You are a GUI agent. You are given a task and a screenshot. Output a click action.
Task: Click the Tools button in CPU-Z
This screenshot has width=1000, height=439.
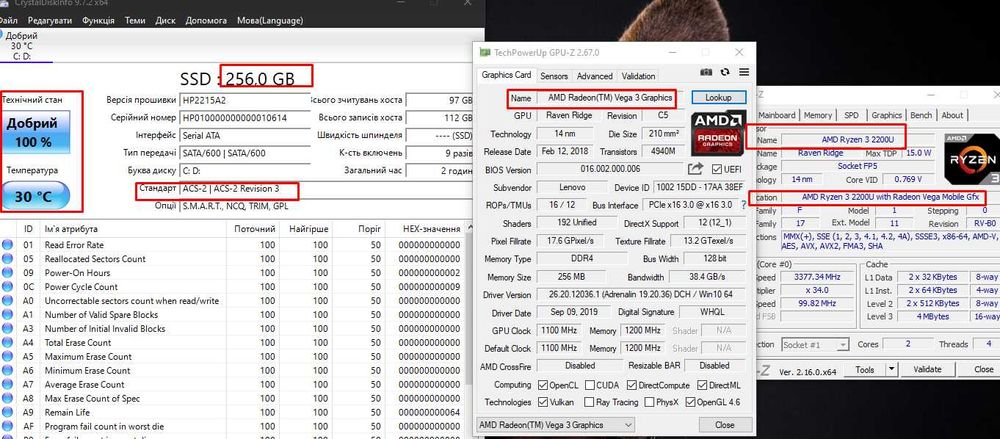865,369
